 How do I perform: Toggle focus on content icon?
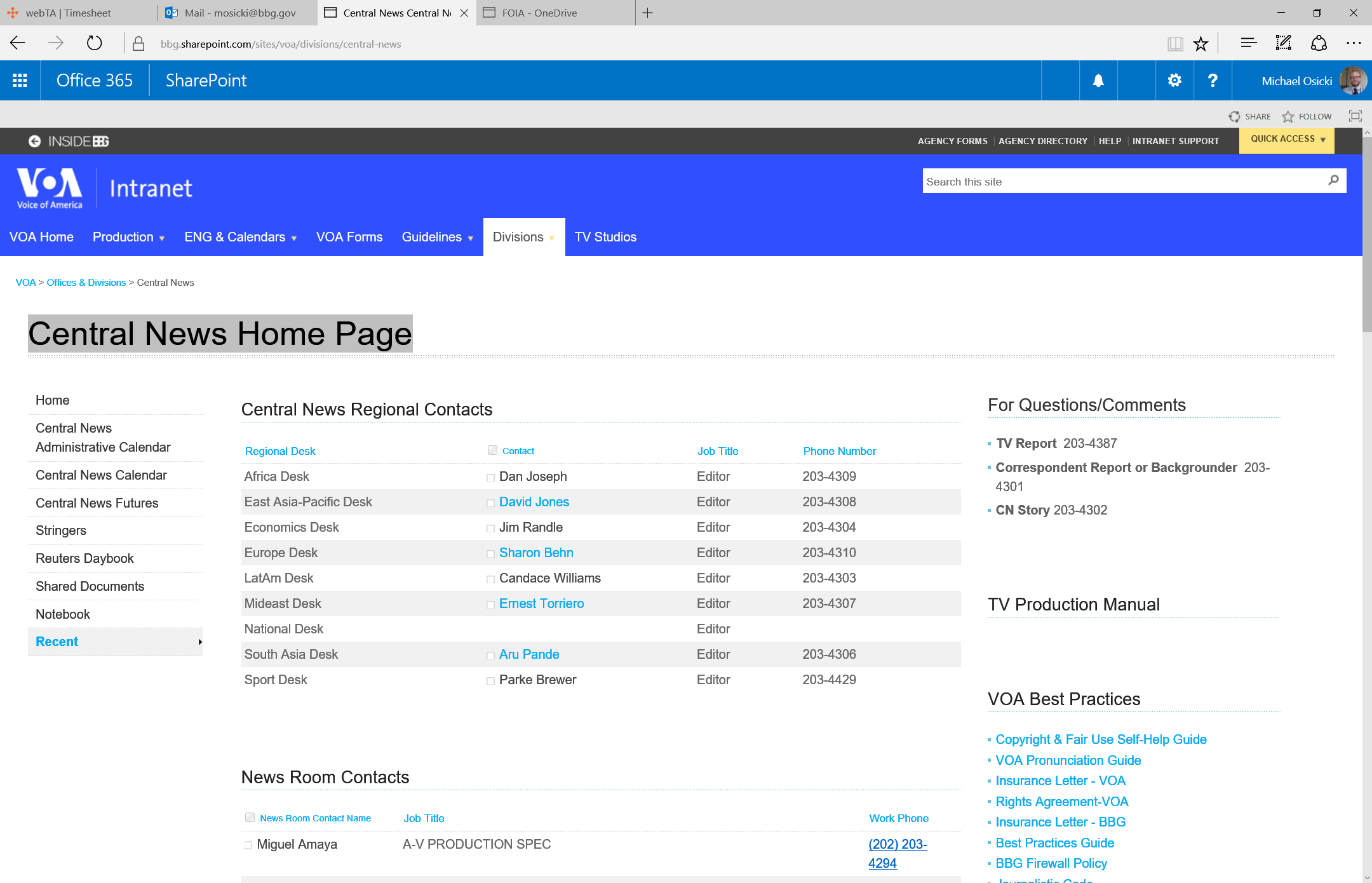click(1355, 116)
